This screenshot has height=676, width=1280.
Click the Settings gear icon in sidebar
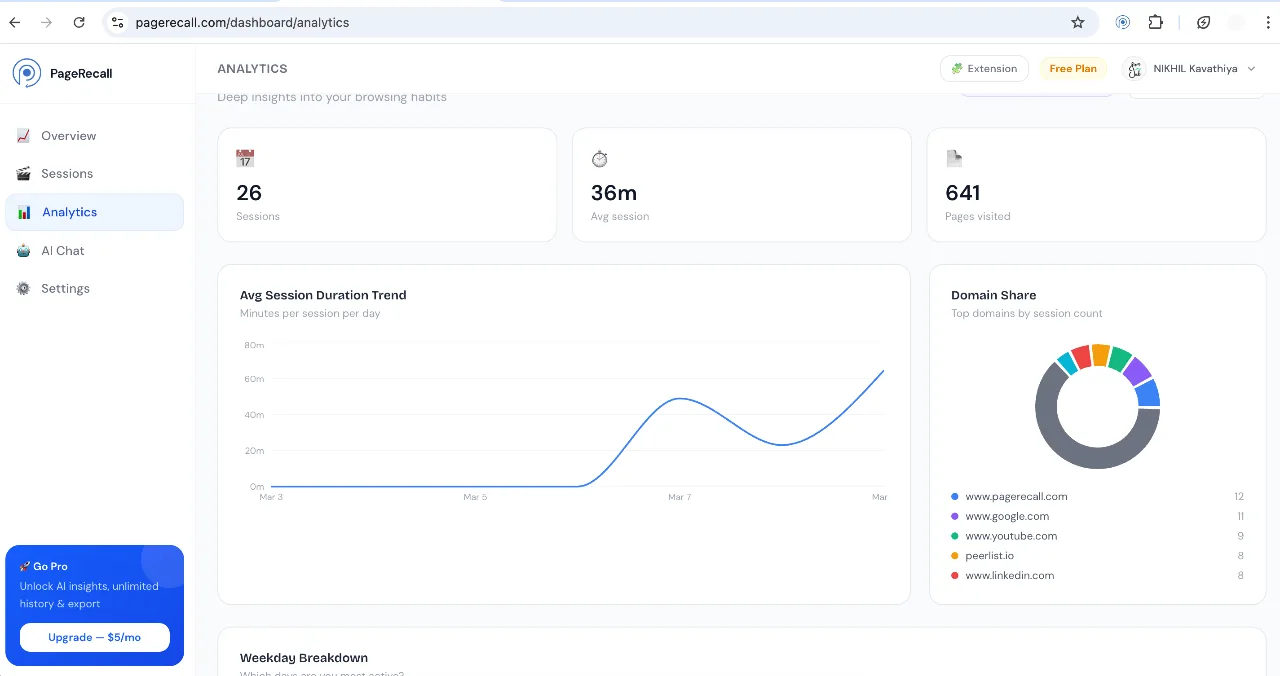(x=23, y=289)
